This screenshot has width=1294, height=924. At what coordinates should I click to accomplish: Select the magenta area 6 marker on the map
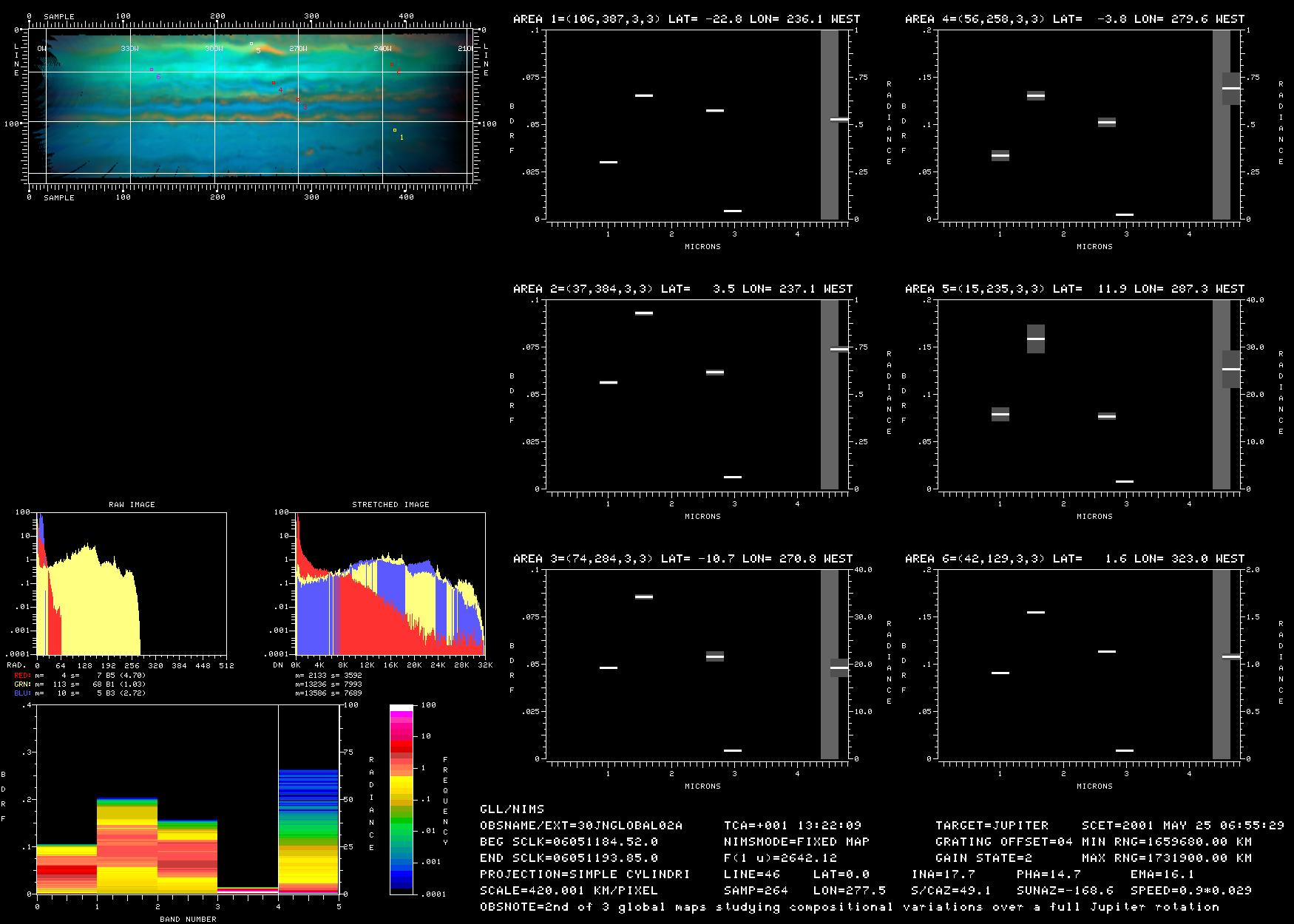152,69
